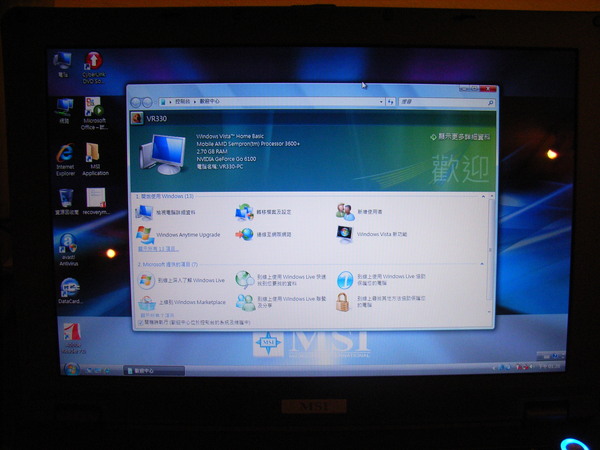The width and height of the screenshot is (600, 450).
Task: Click the Welcome Center taskbar button
Action: click(155, 370)
